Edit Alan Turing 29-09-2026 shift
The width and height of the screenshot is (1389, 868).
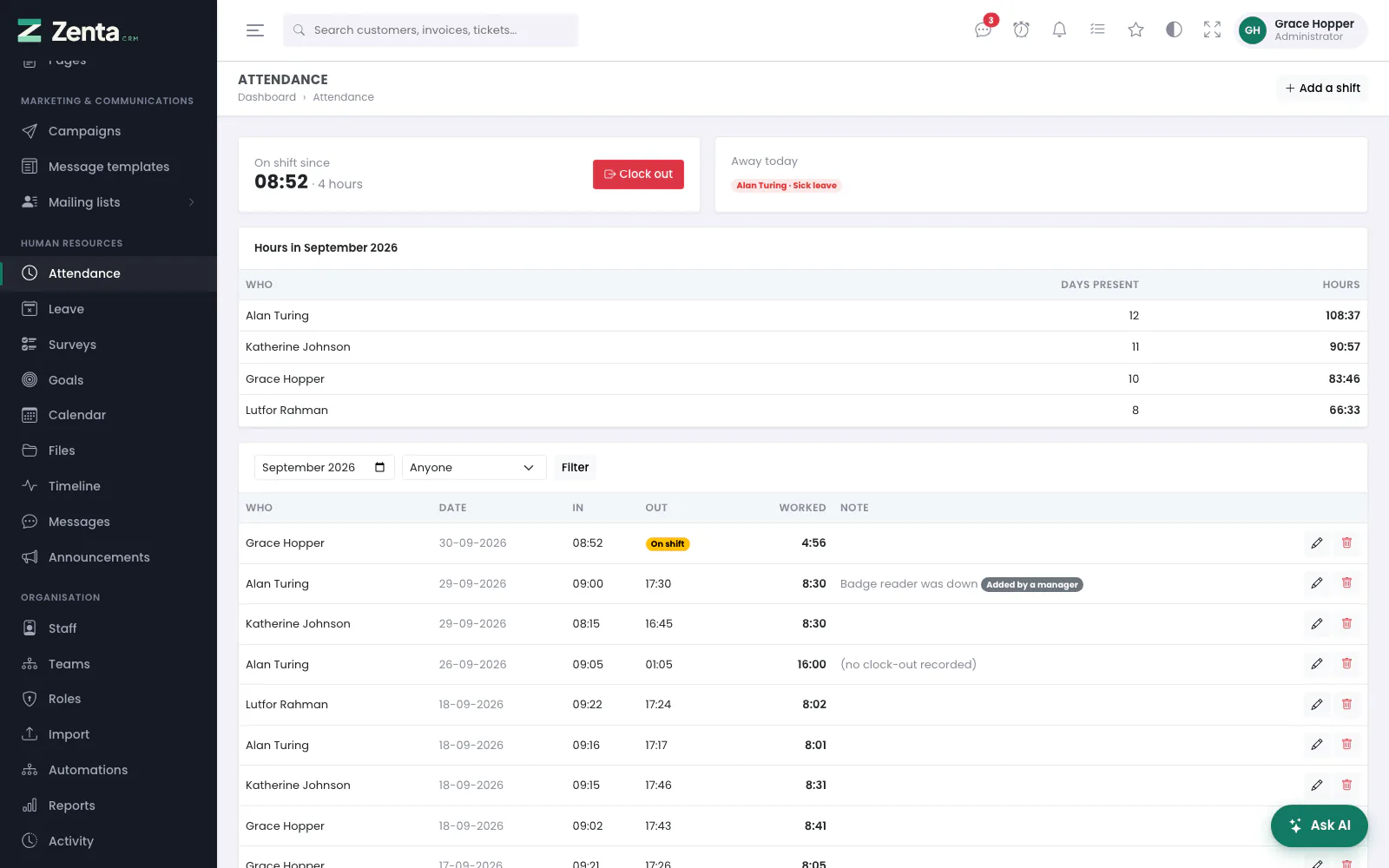[1317, 583]
